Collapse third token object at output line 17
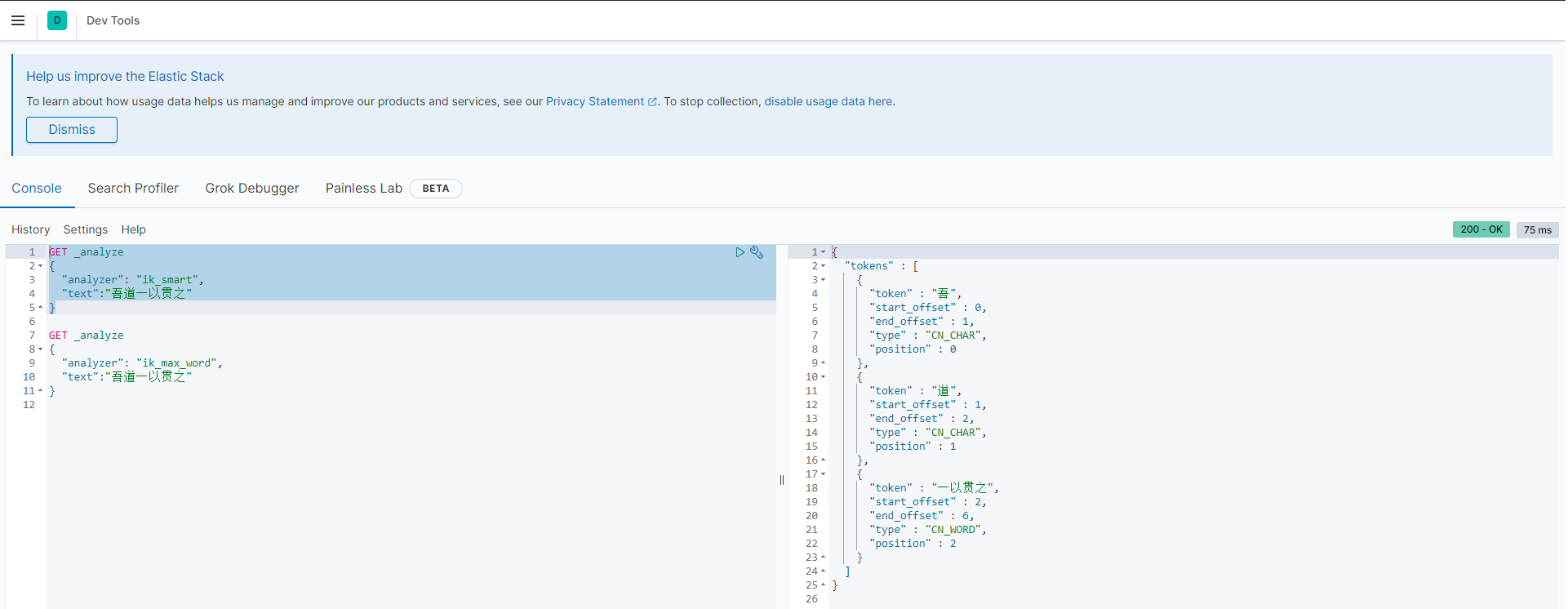 823,474
